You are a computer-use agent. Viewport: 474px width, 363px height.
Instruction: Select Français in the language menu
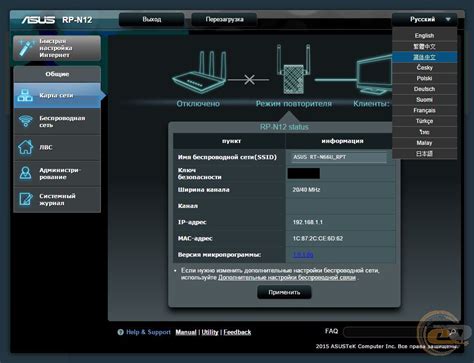(x=424, y=110)
